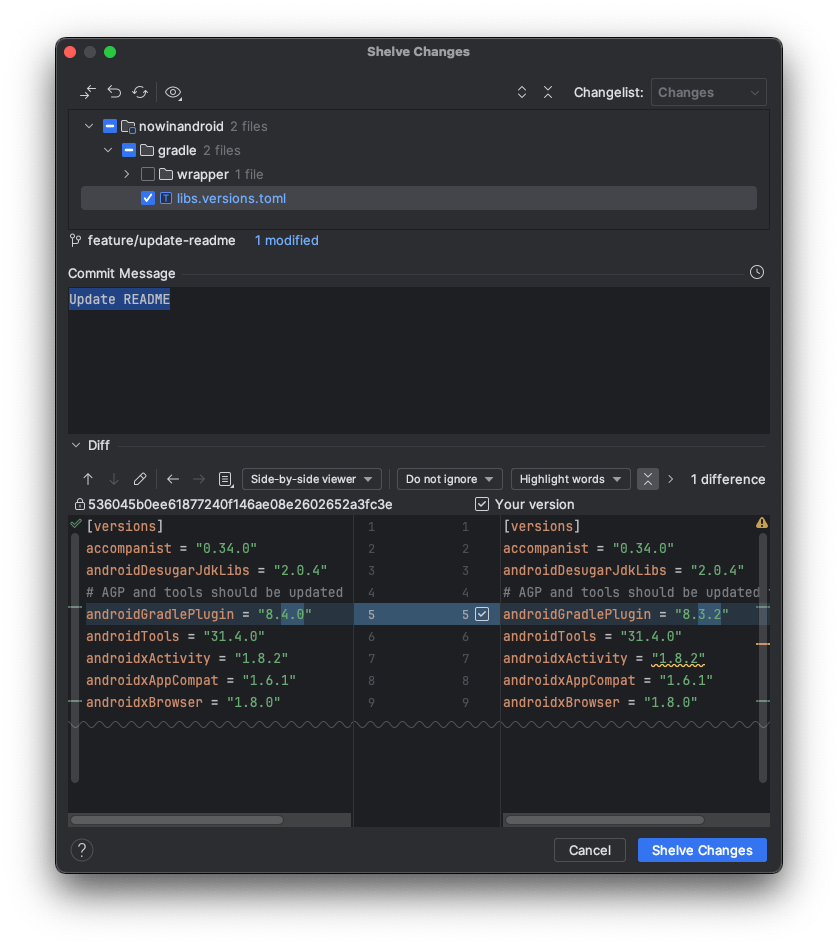This screenshot has width=838, height=947.
Task: Toggle the Your version checkbox
Action: pyautogui.click(x=482, y=504)
